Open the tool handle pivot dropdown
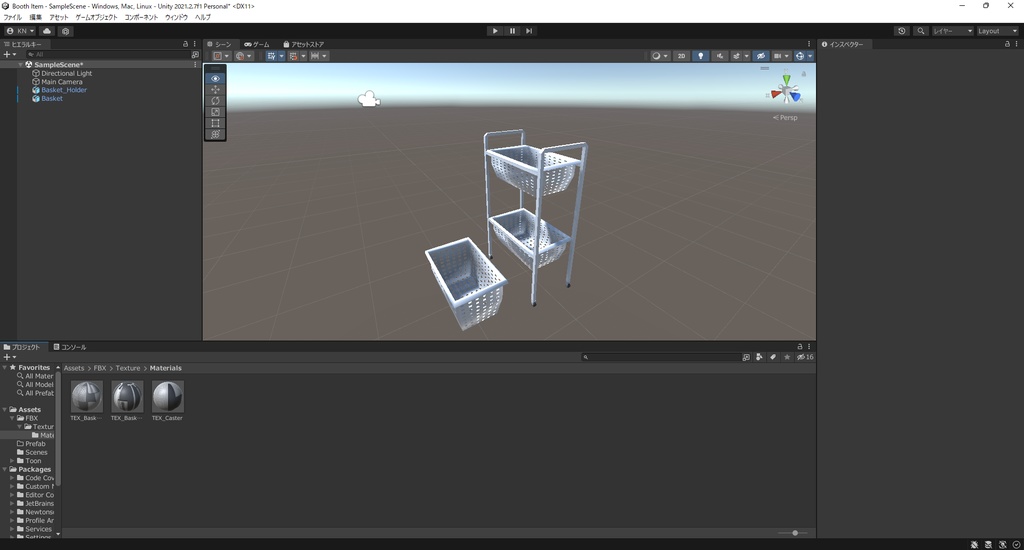The image size is (1024, 550). pos(221,56)
